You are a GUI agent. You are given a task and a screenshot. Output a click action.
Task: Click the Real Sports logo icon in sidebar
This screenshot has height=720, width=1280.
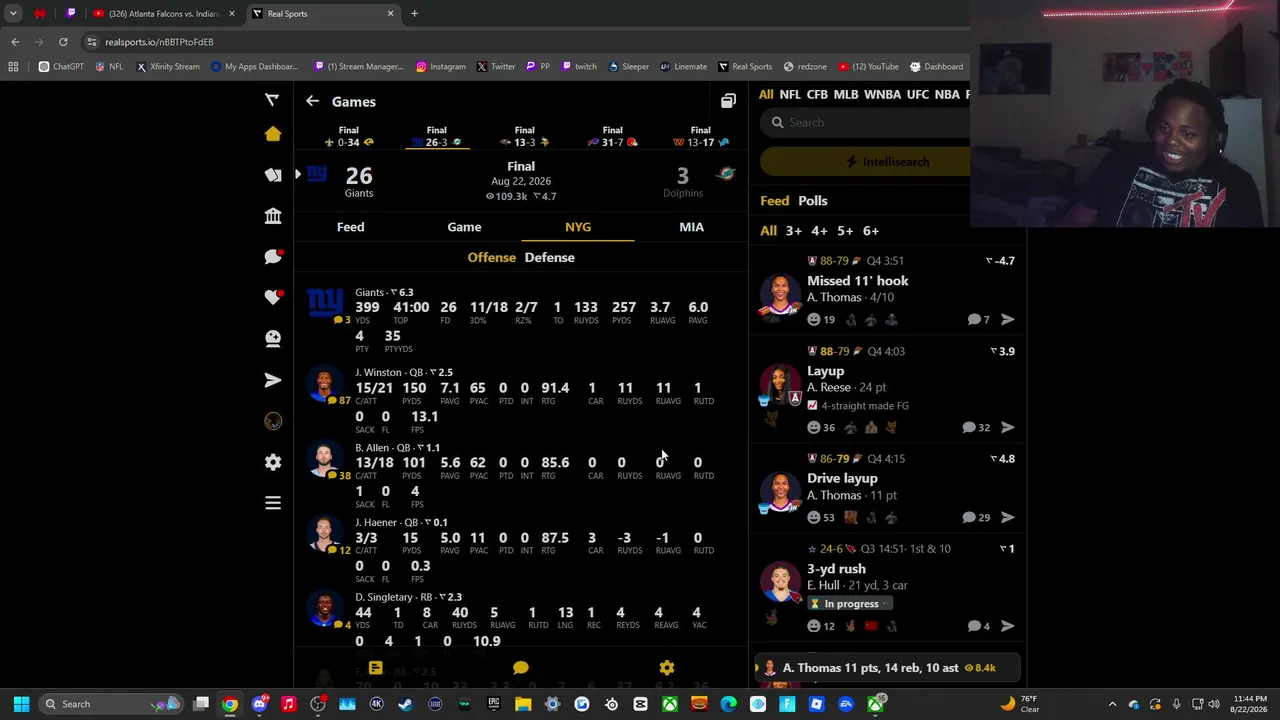(x=272, y=99)
